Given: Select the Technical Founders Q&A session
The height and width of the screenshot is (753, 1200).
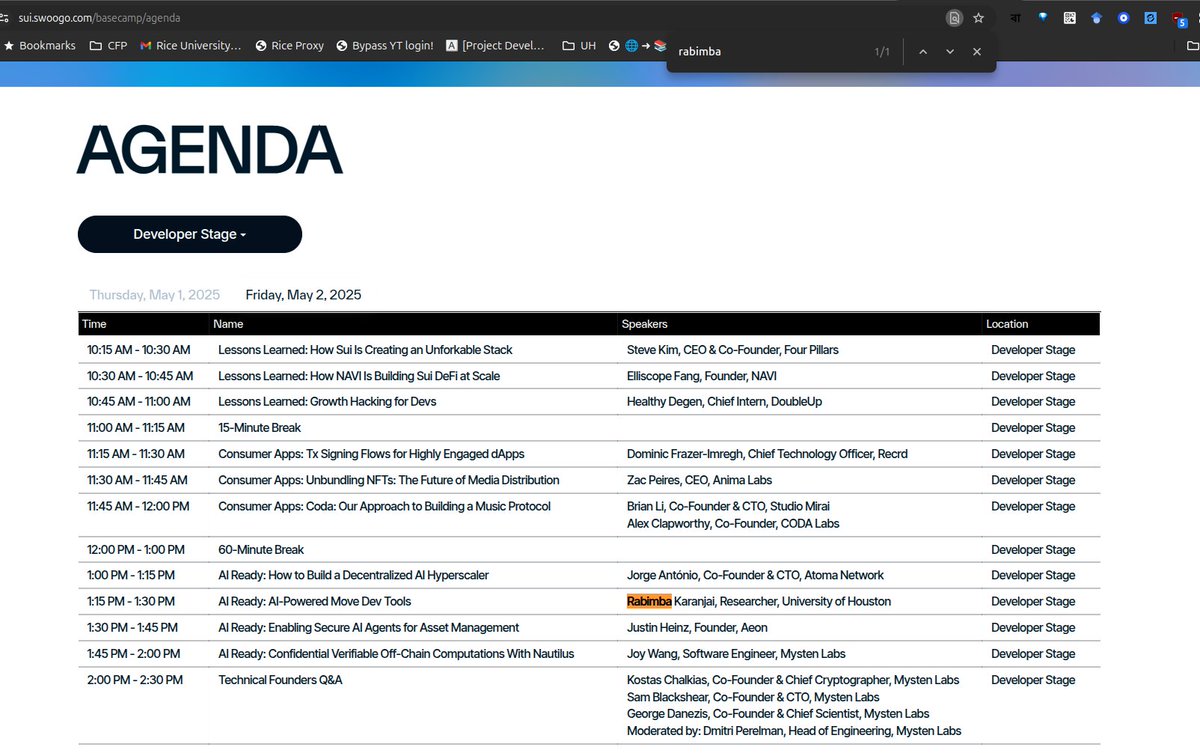Looking at the screenshot, I should pos(281,680).
